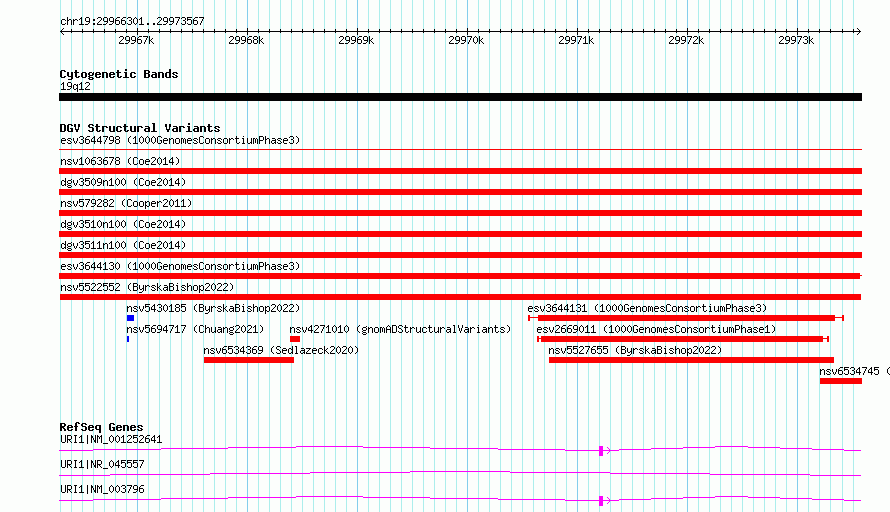Click the 29968k ruler tick label
The width and height of the screenshot is (890, 512).
tap(246, 40)
